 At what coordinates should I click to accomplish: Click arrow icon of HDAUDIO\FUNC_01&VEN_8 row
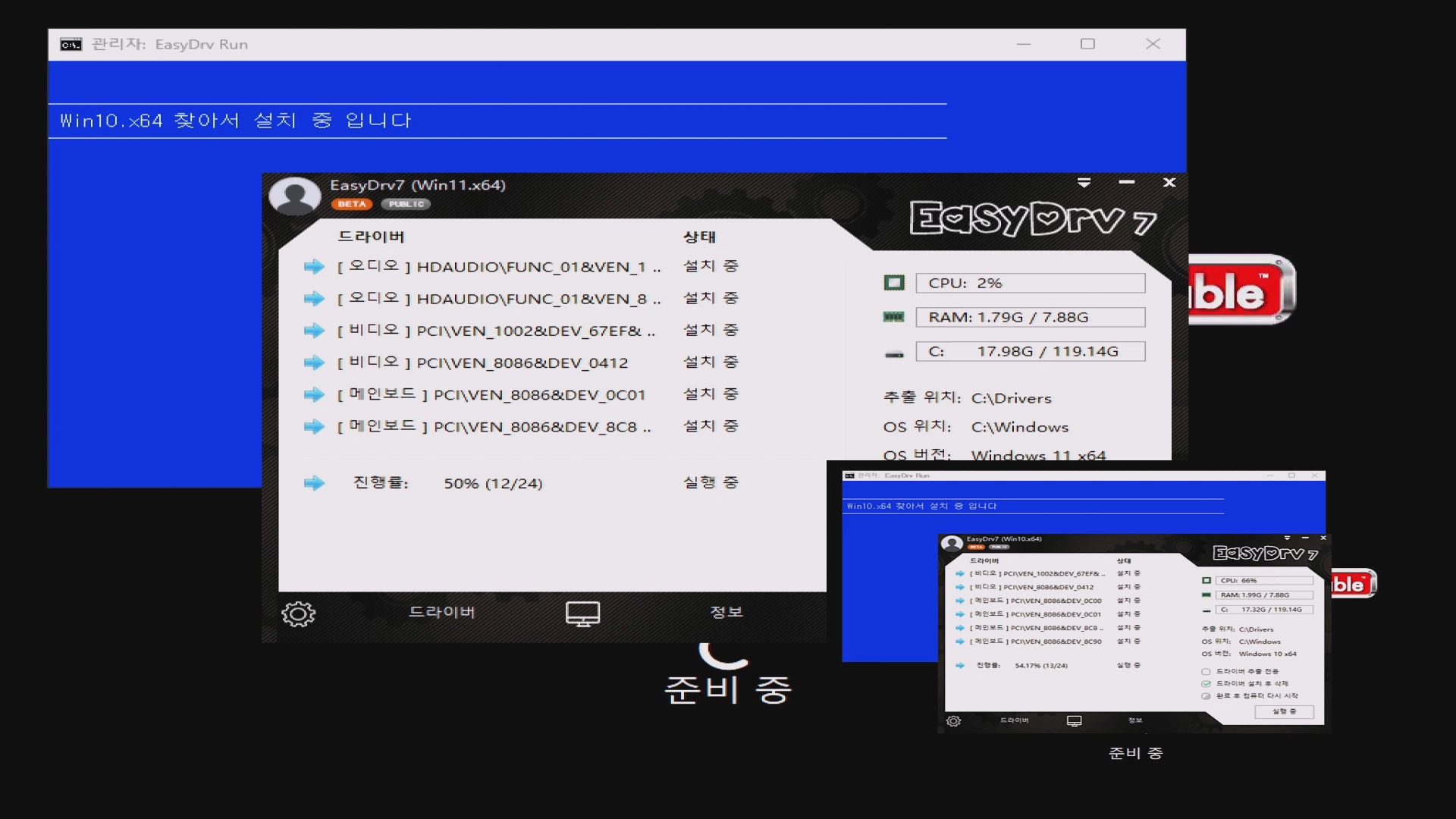tap(314, 299)
